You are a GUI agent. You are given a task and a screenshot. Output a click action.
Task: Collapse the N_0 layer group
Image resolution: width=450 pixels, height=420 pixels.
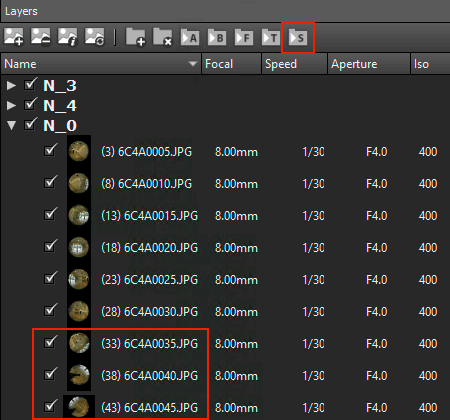click(x=11, y=126)
